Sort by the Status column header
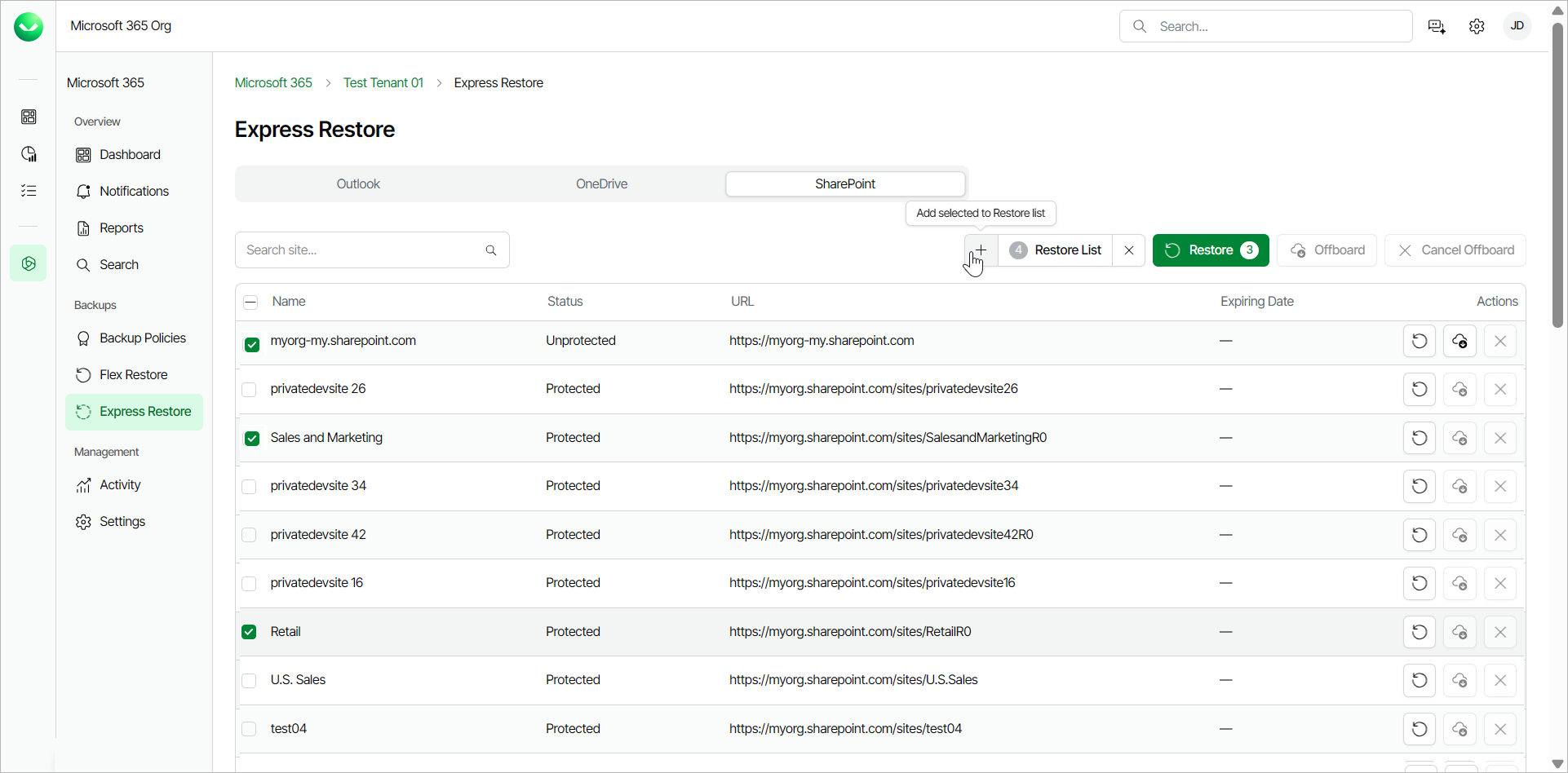This screenshot has height=773, width=1568. [x=565, y=302]
